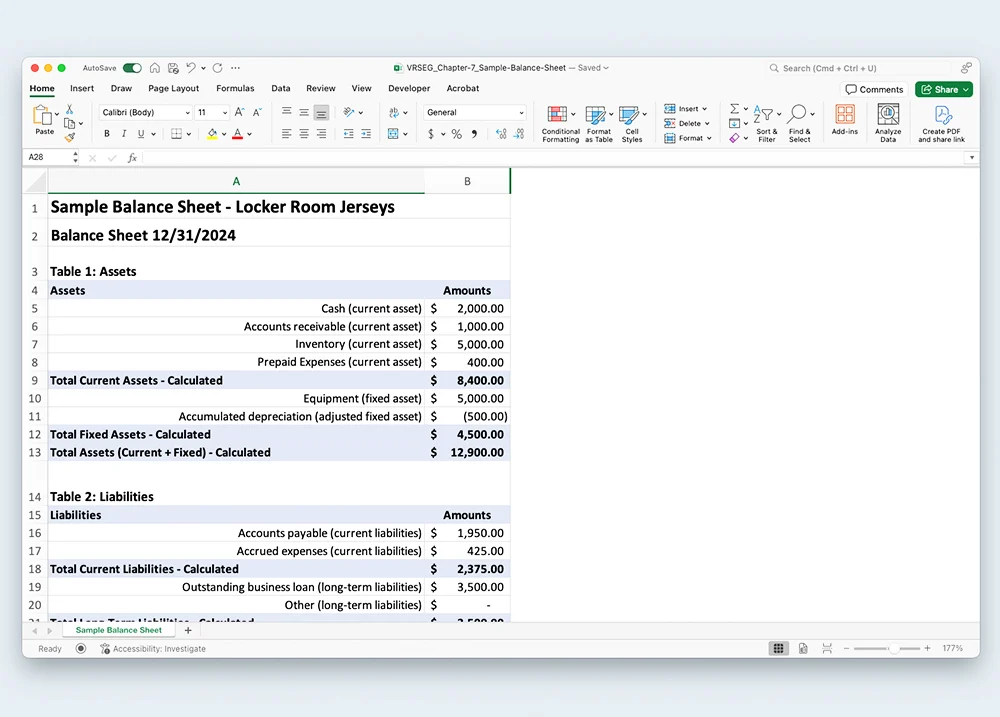Viewport: 1000px width, 717px height.
Task: Decrease indent in cell
Action: click(x=348, y=134)
